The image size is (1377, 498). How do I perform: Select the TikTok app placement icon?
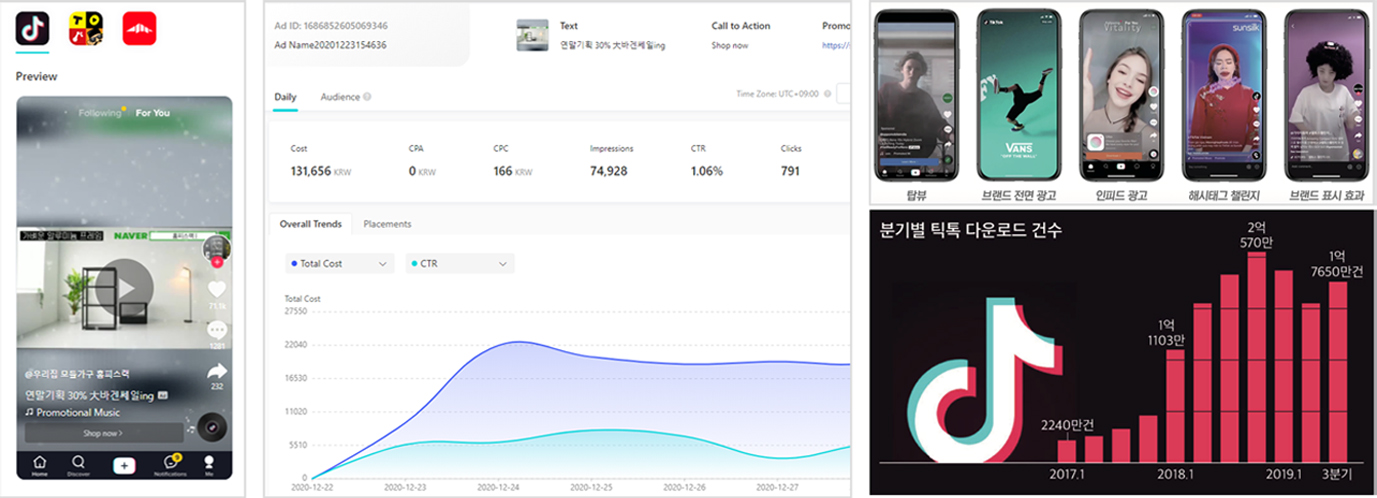33,30
